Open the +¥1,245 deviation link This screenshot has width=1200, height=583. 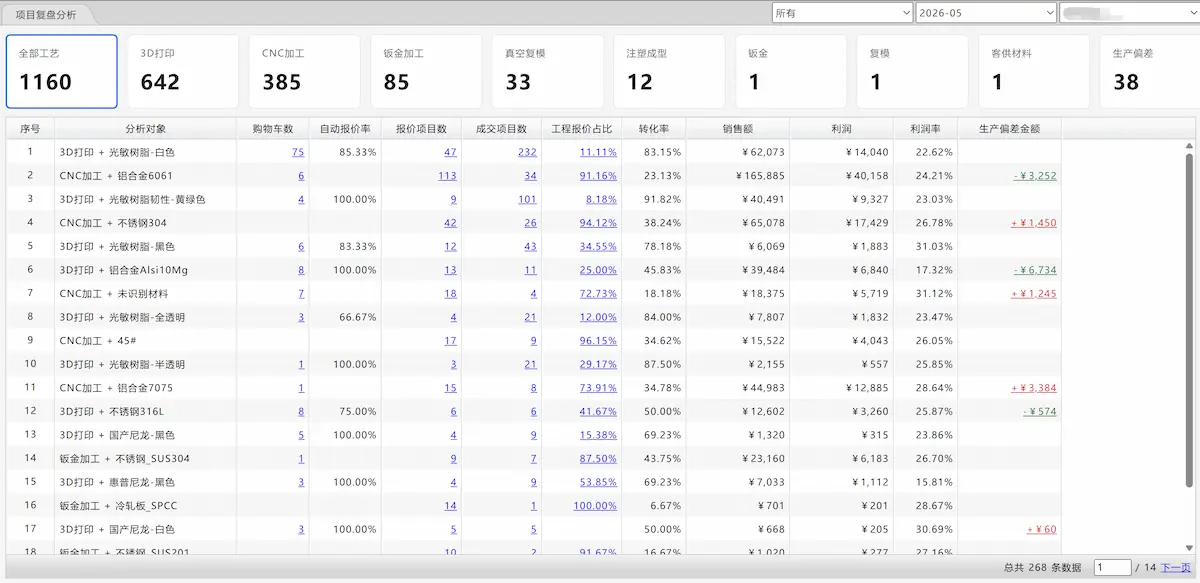(1034, 294)
